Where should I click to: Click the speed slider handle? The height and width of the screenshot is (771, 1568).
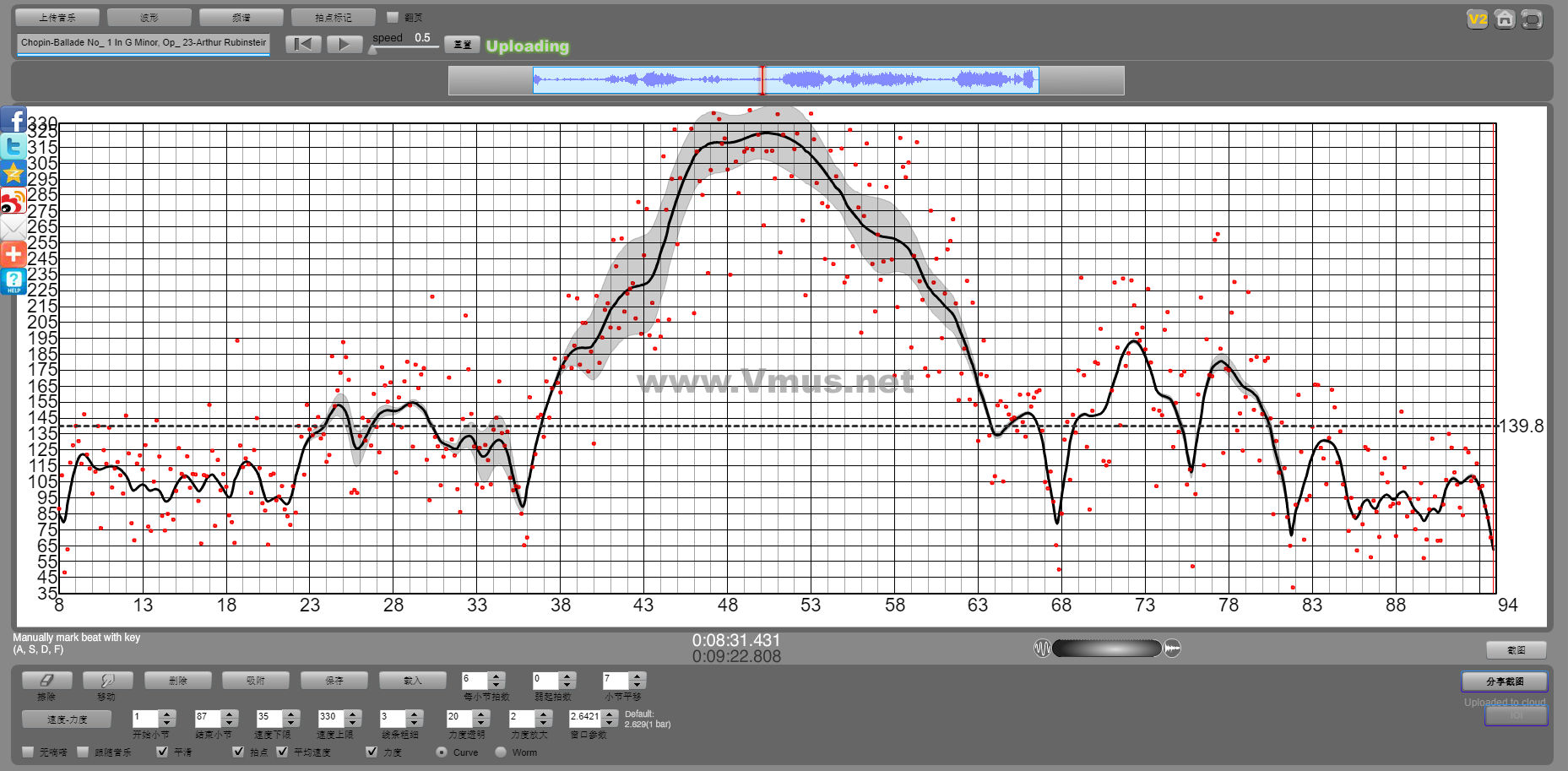[x=373, y=50]
